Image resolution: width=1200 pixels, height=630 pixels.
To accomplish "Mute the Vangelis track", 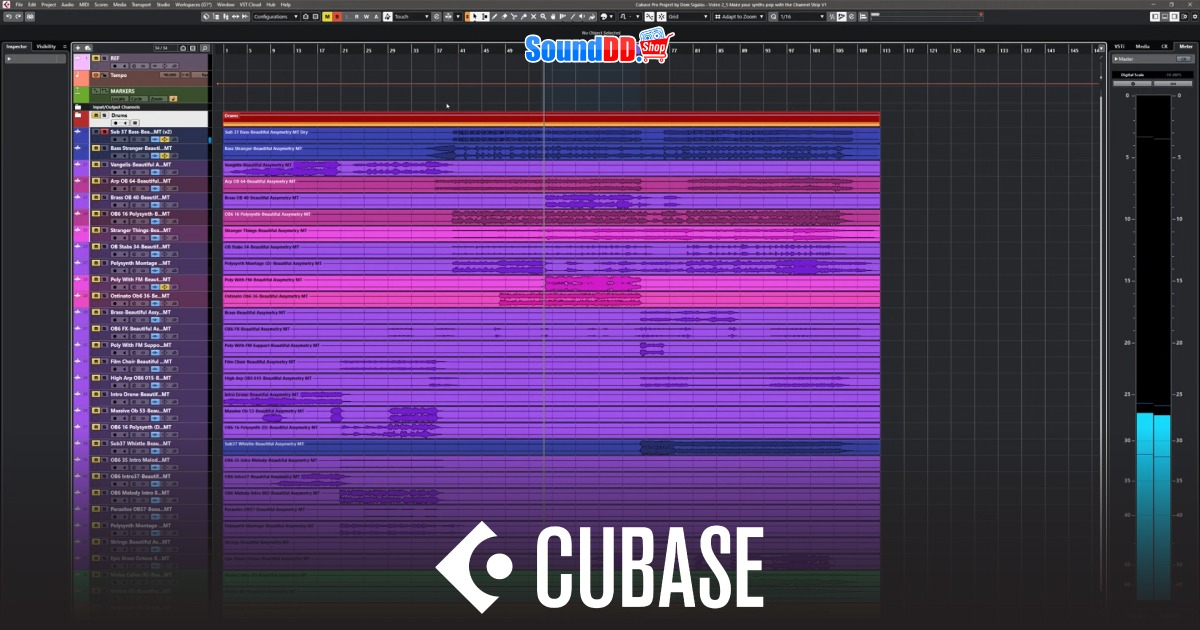I will pos(96,165).
